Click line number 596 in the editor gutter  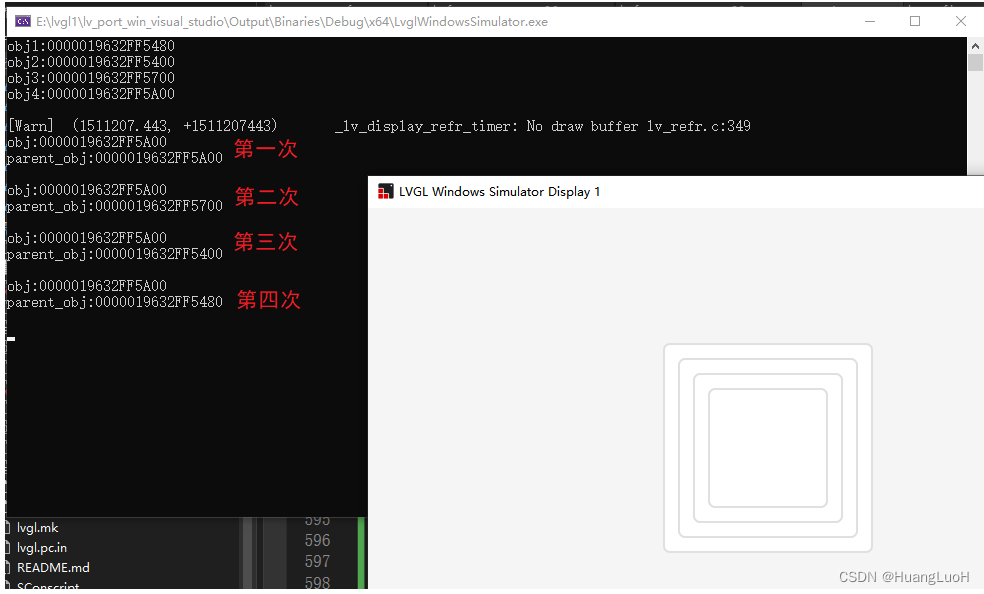coord(317,540)
